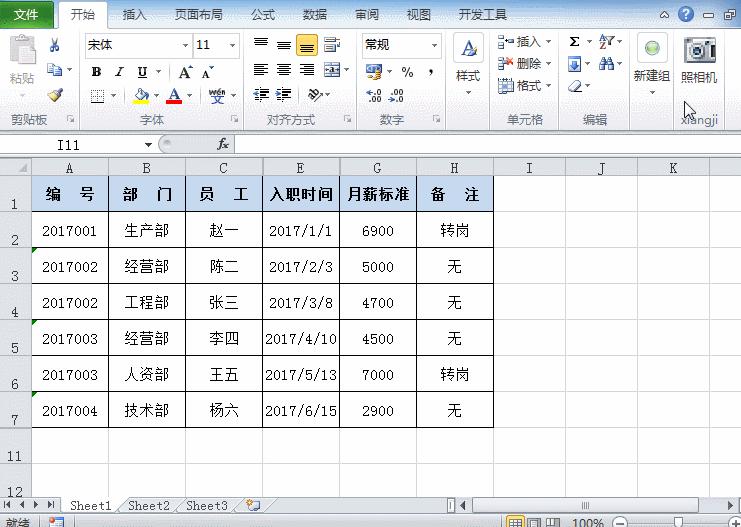The height and width of the screenshot is (527, 741).
Task: Apply red font color A
Action: (174, 96)
